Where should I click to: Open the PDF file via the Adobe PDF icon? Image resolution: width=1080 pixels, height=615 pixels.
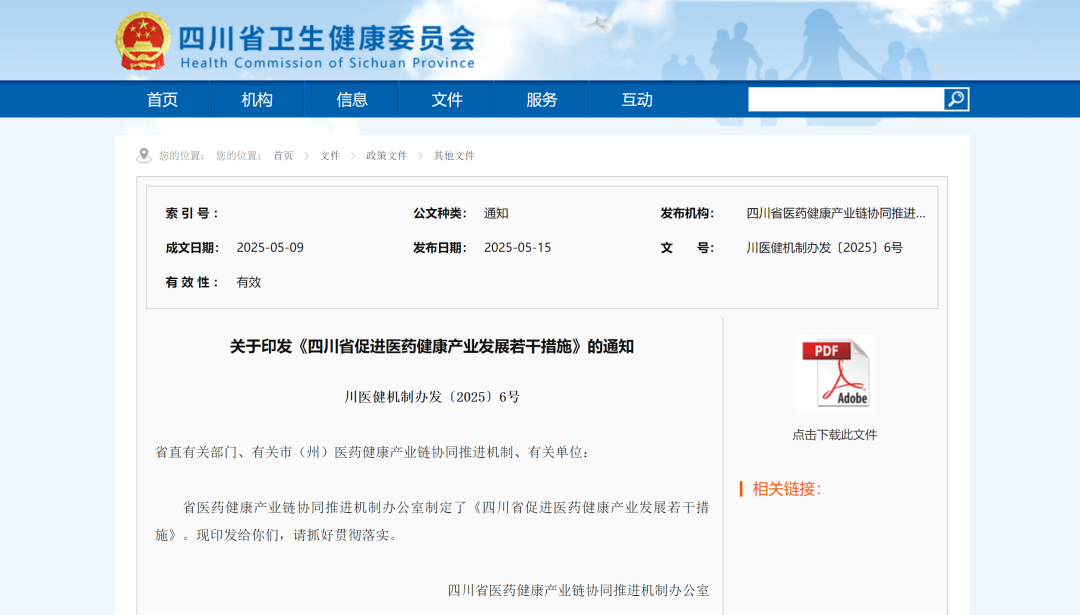click(x=836, y=373)
